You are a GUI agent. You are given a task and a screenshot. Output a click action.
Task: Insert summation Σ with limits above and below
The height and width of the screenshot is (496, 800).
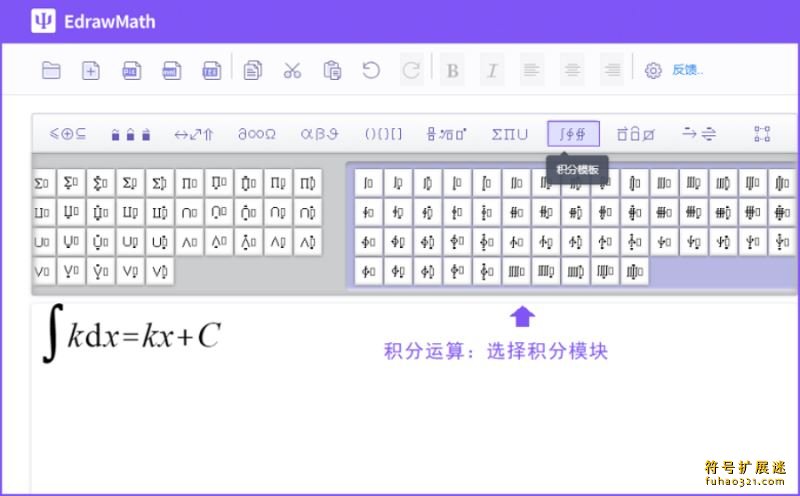[x=101, y=183]
